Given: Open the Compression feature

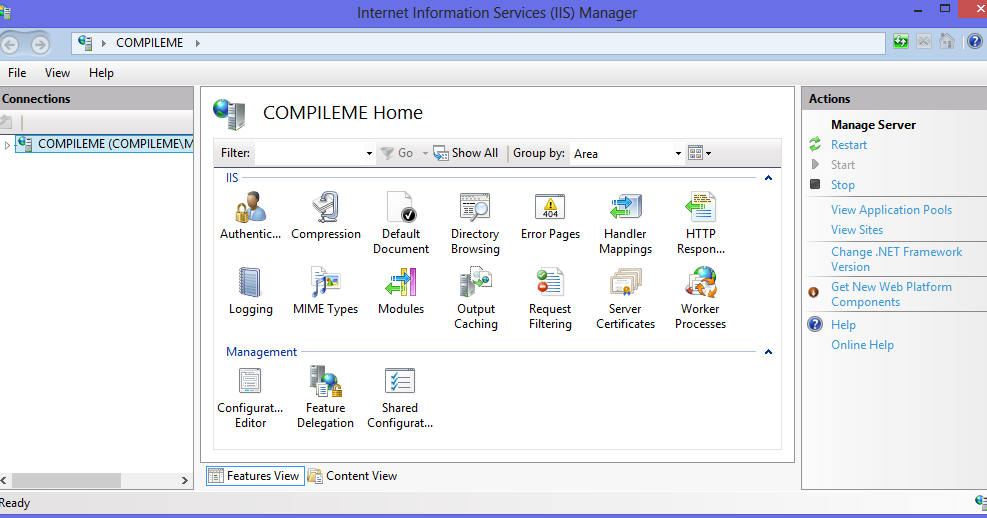Looking at the screenshot, I should point(325,217).
